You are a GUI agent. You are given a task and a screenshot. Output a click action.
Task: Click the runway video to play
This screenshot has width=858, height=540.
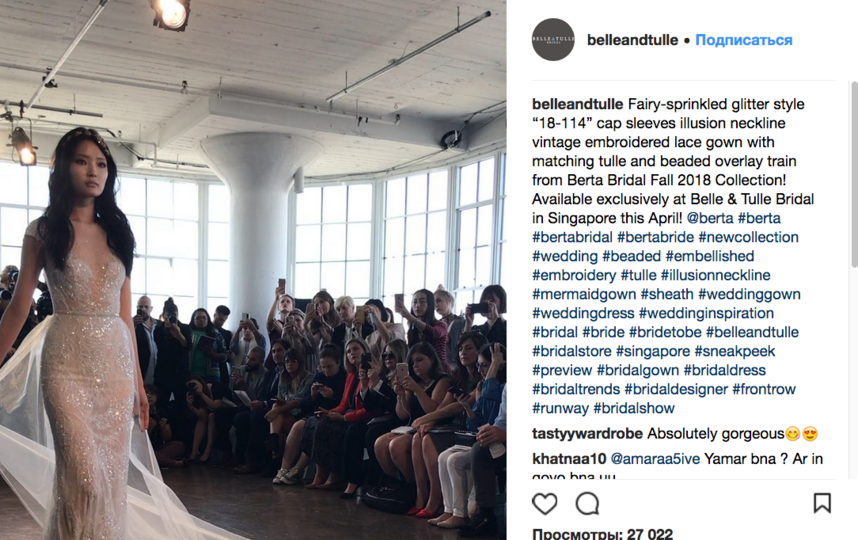tap(253, 270)
